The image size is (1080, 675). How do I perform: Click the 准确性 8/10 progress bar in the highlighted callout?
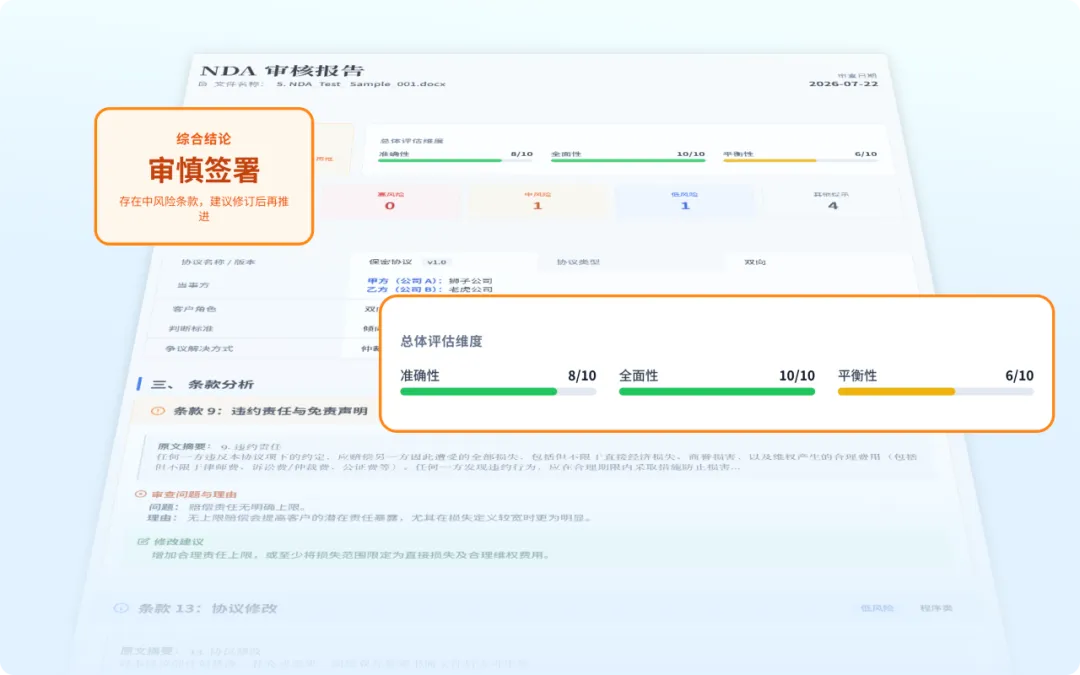click(498, 391)
